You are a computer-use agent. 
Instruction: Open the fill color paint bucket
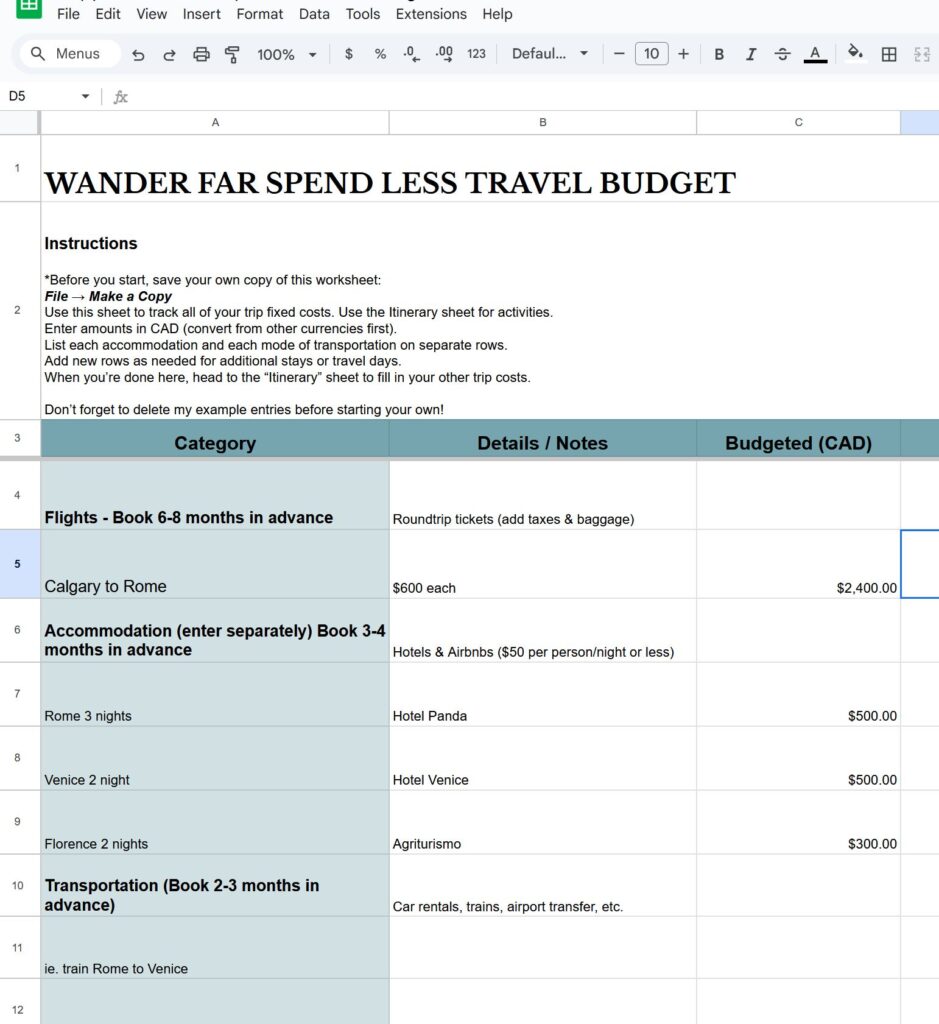pos(854,54)
